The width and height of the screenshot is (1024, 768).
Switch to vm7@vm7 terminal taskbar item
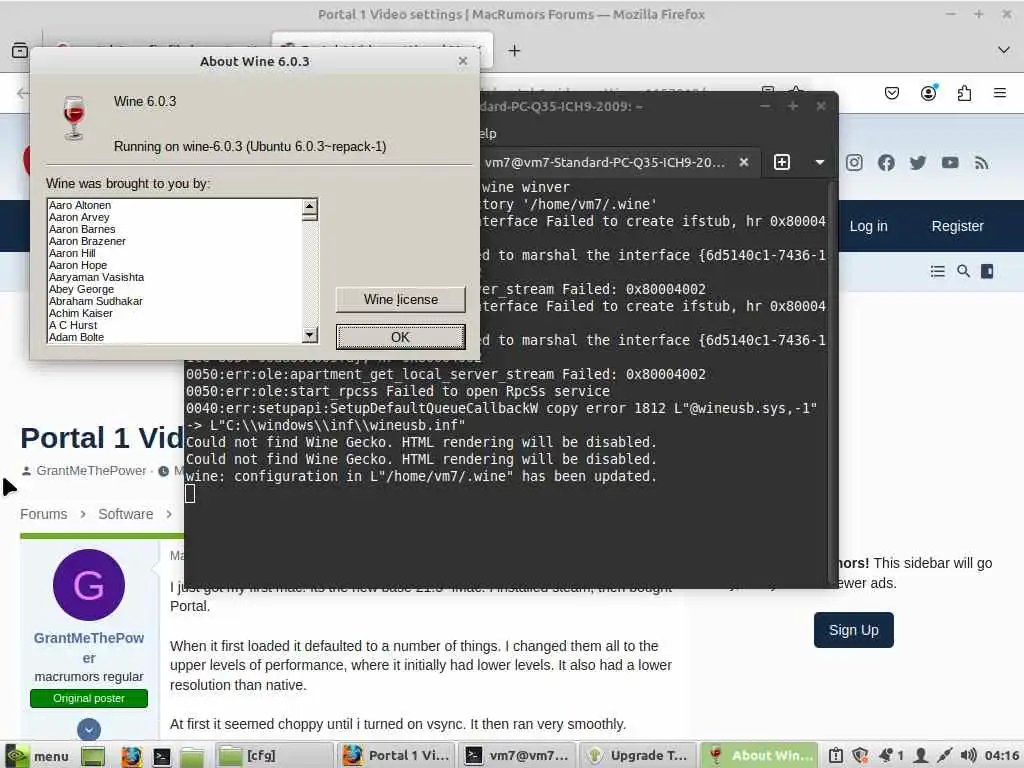(x=517, y=756)
